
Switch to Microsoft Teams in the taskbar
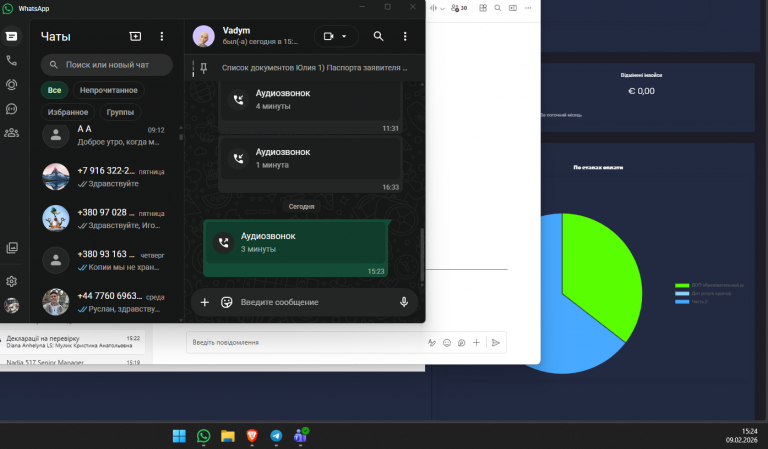point(300,435)
